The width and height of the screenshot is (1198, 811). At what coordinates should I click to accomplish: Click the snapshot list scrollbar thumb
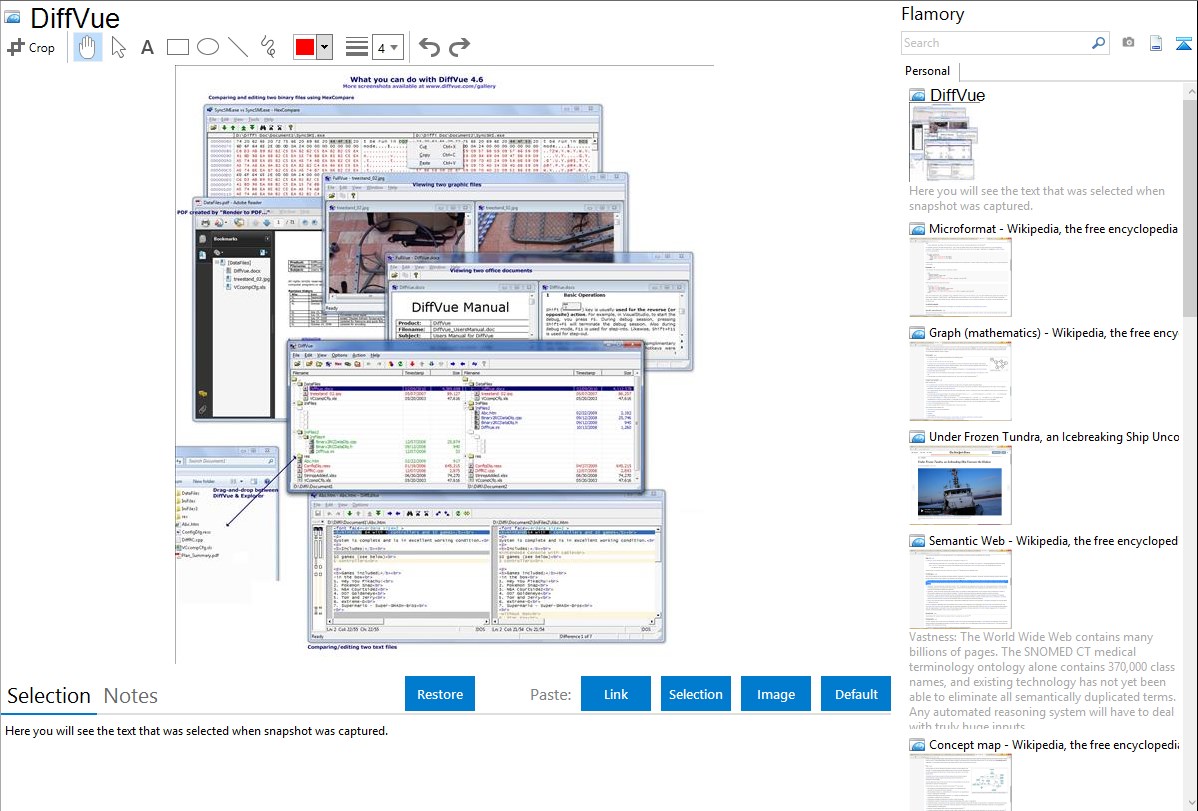pyautogui.click(x=1189, y=206)
